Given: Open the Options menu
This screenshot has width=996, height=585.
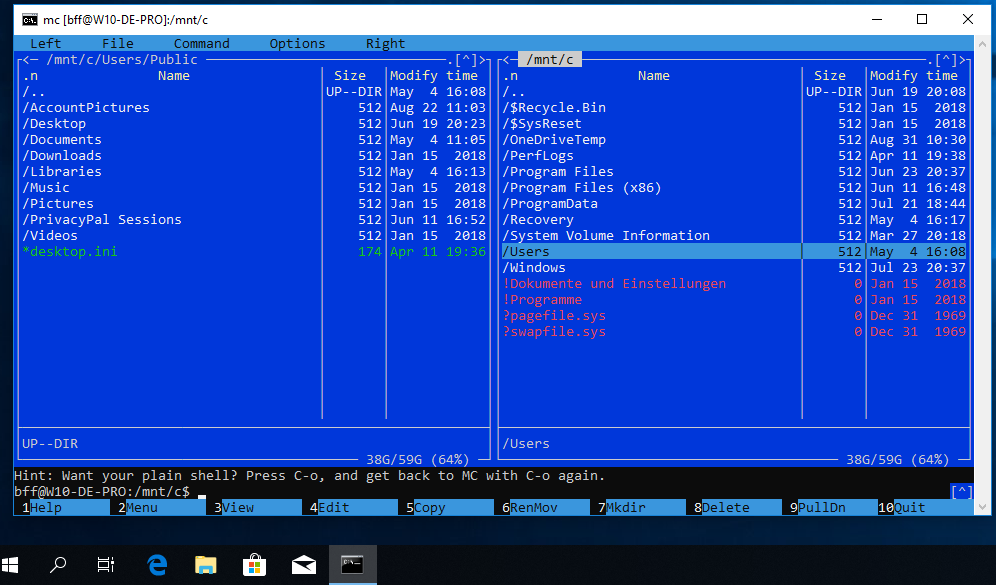Looking at the screenshot, I should click(297, 43).
